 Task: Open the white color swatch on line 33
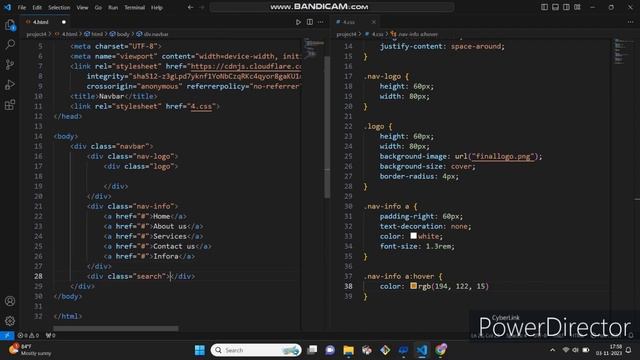[413, 236]
